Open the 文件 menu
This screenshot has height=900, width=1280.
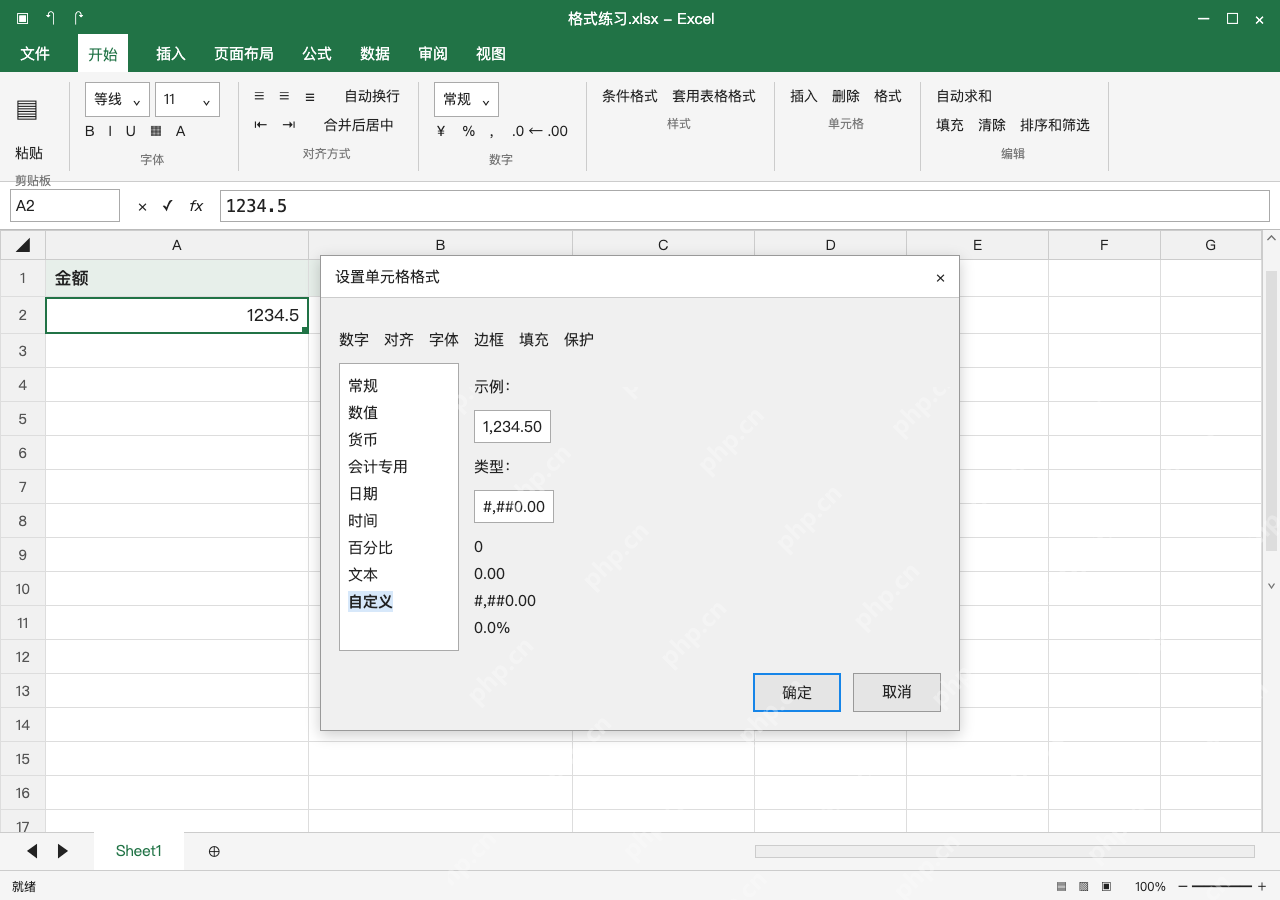35,54
